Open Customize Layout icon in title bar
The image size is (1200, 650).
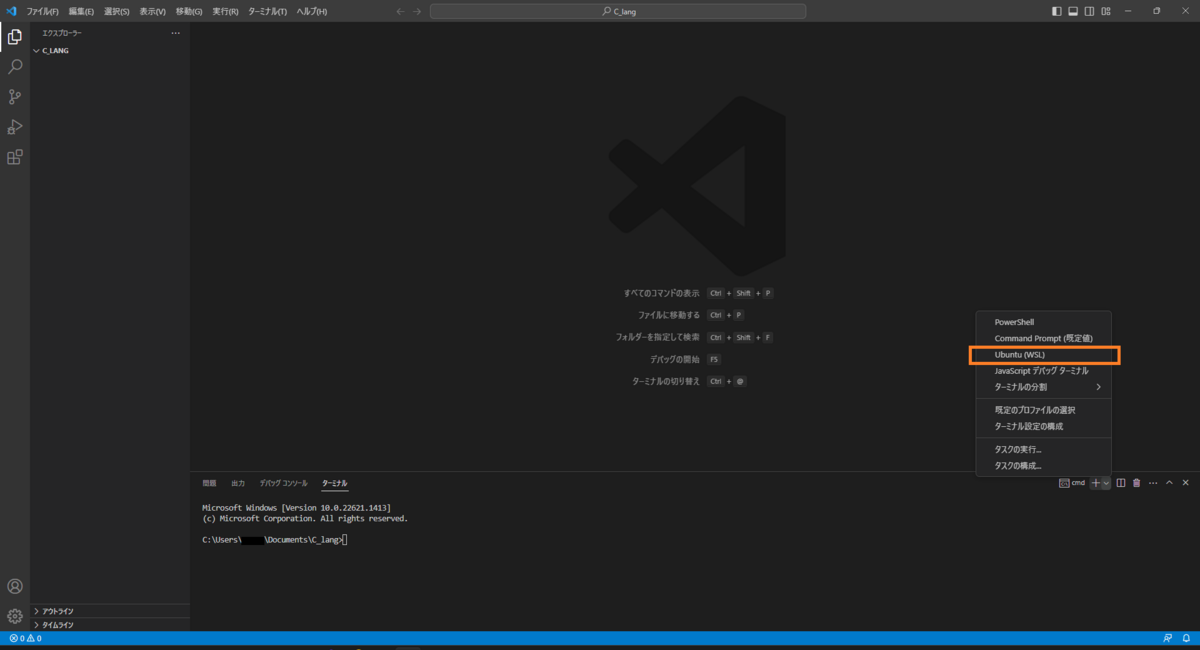pyautogui.click(x=1105, y=11)
